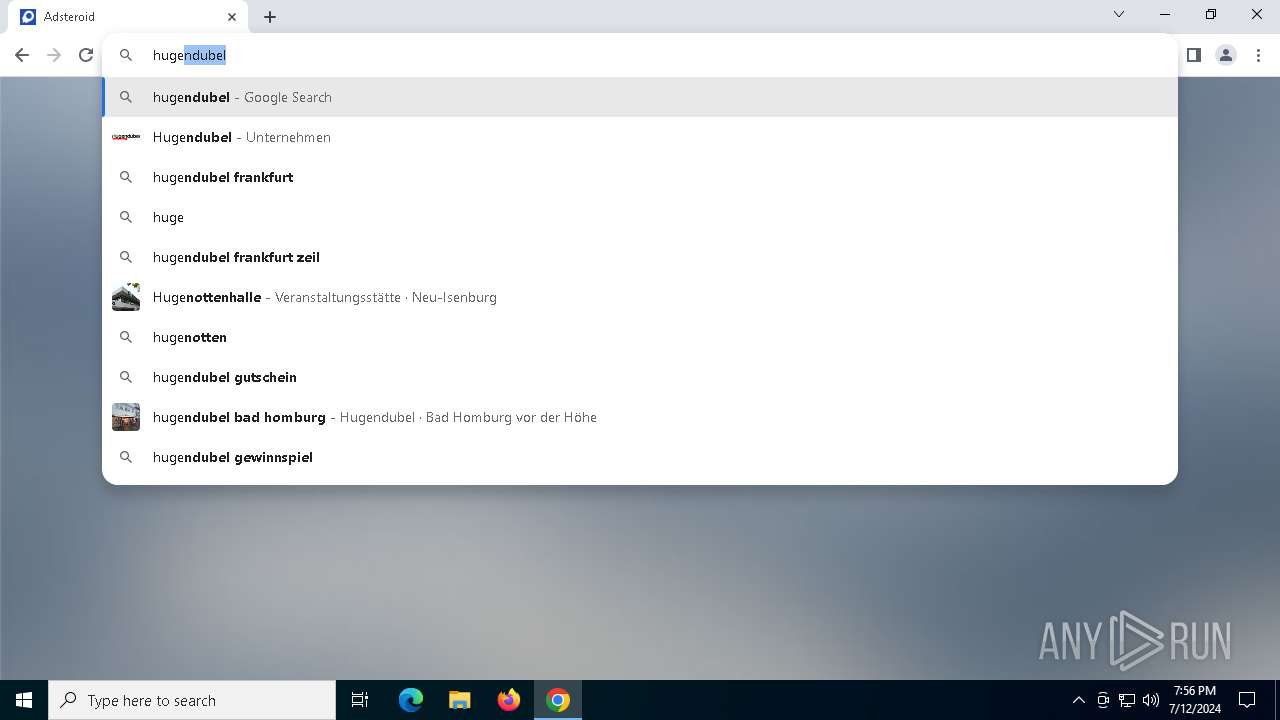Viewport: 1280px width, 720px height.
Task: Toggle the browser side panel icon
Action: point(1193,55)
